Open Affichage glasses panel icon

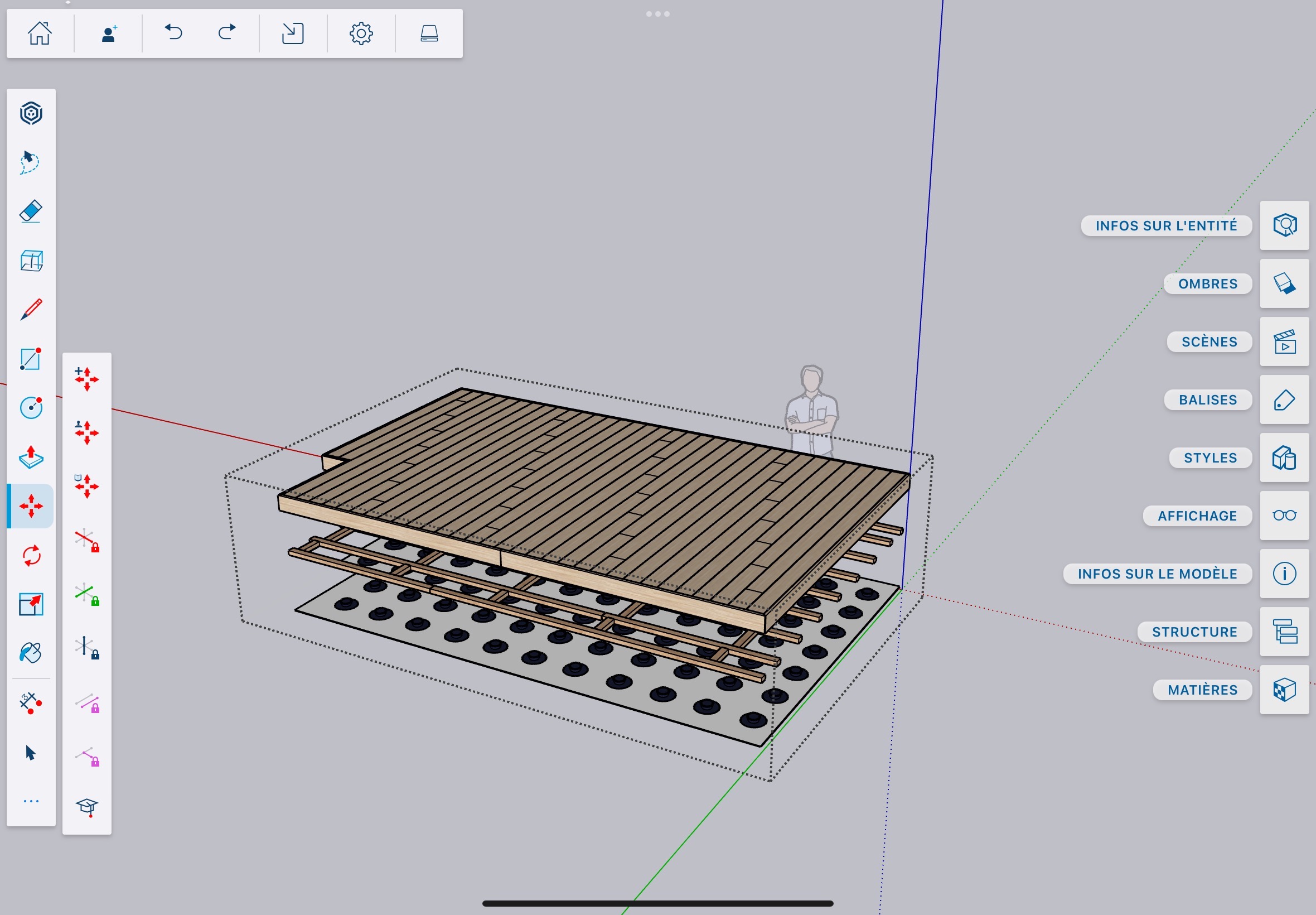click(x=1284, y=516)
